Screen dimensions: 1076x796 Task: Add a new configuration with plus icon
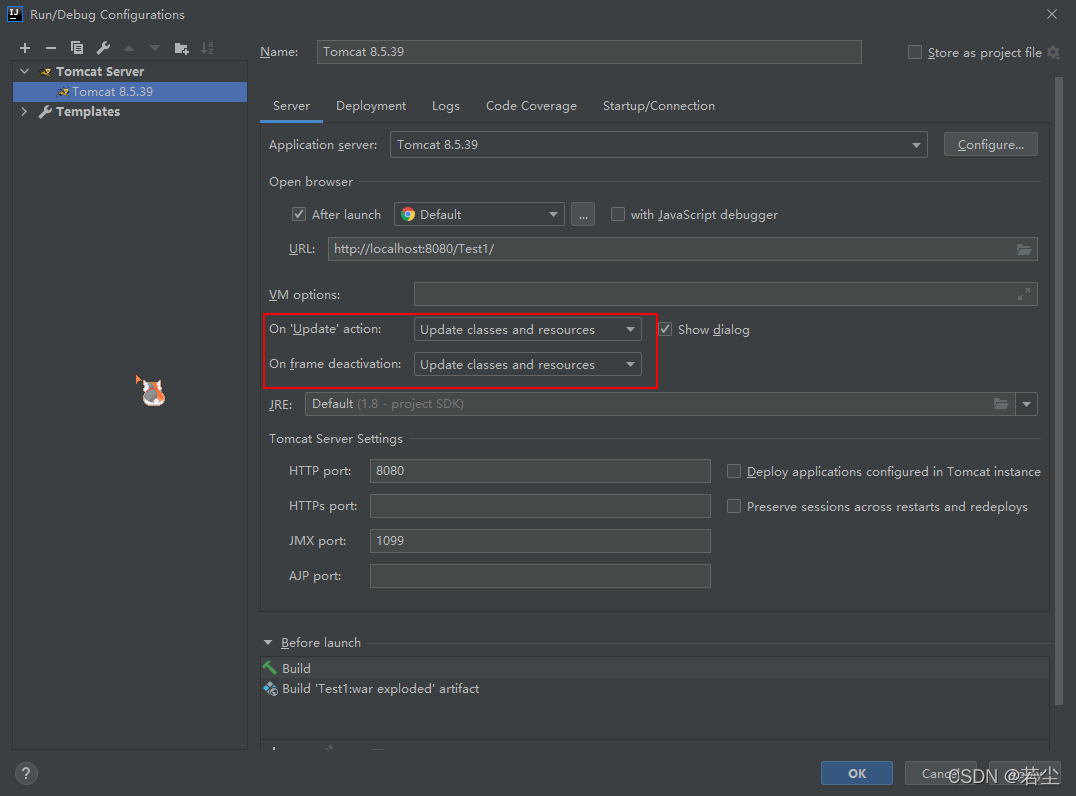click(25, 48)
